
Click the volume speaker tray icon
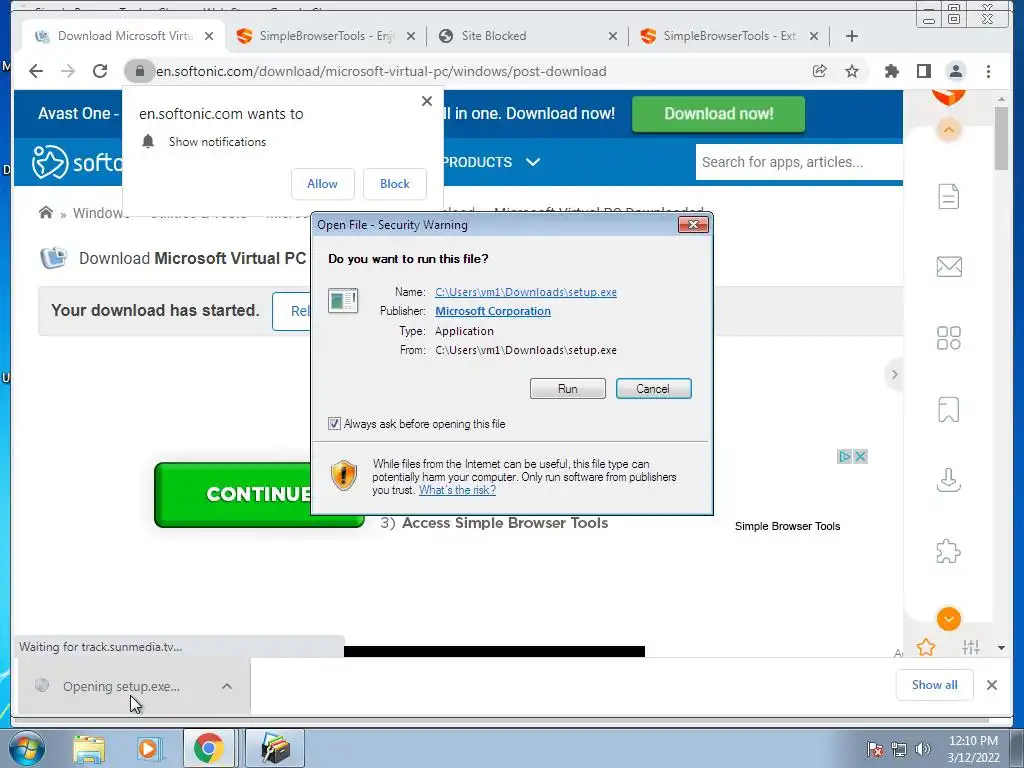[x=922, y=749]
